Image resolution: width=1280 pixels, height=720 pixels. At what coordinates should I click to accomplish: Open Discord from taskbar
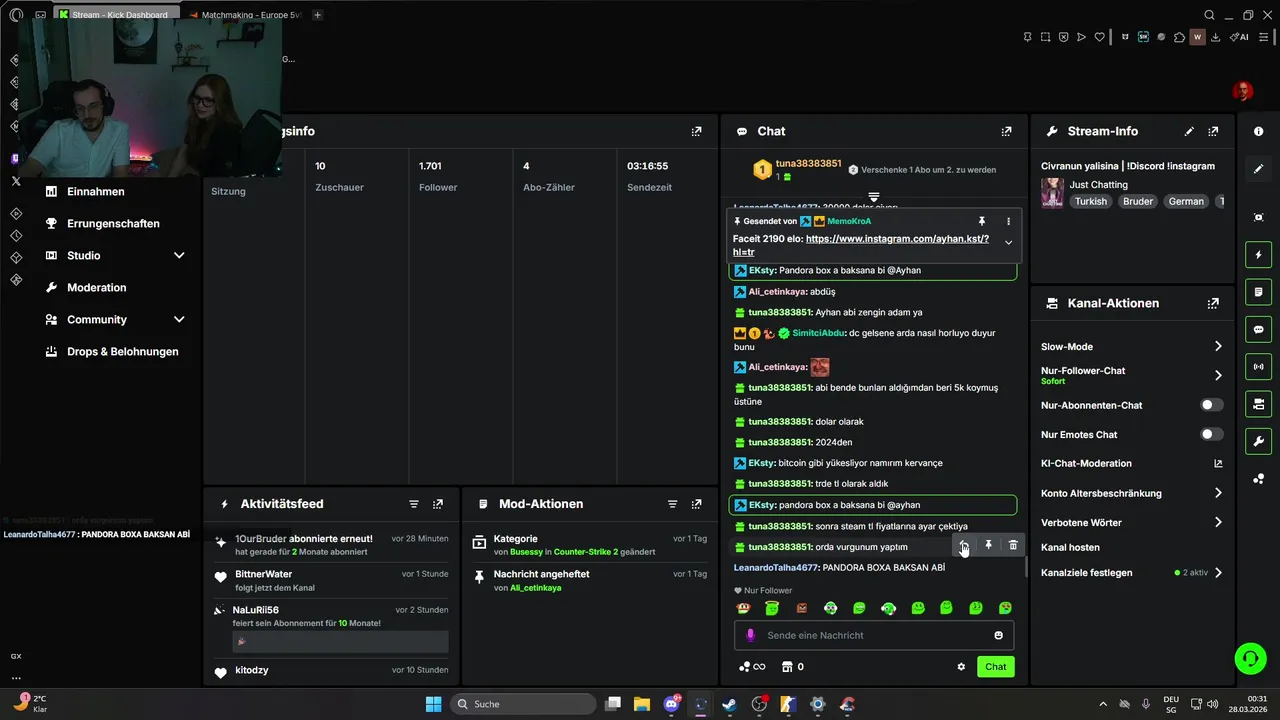point(671,704)
